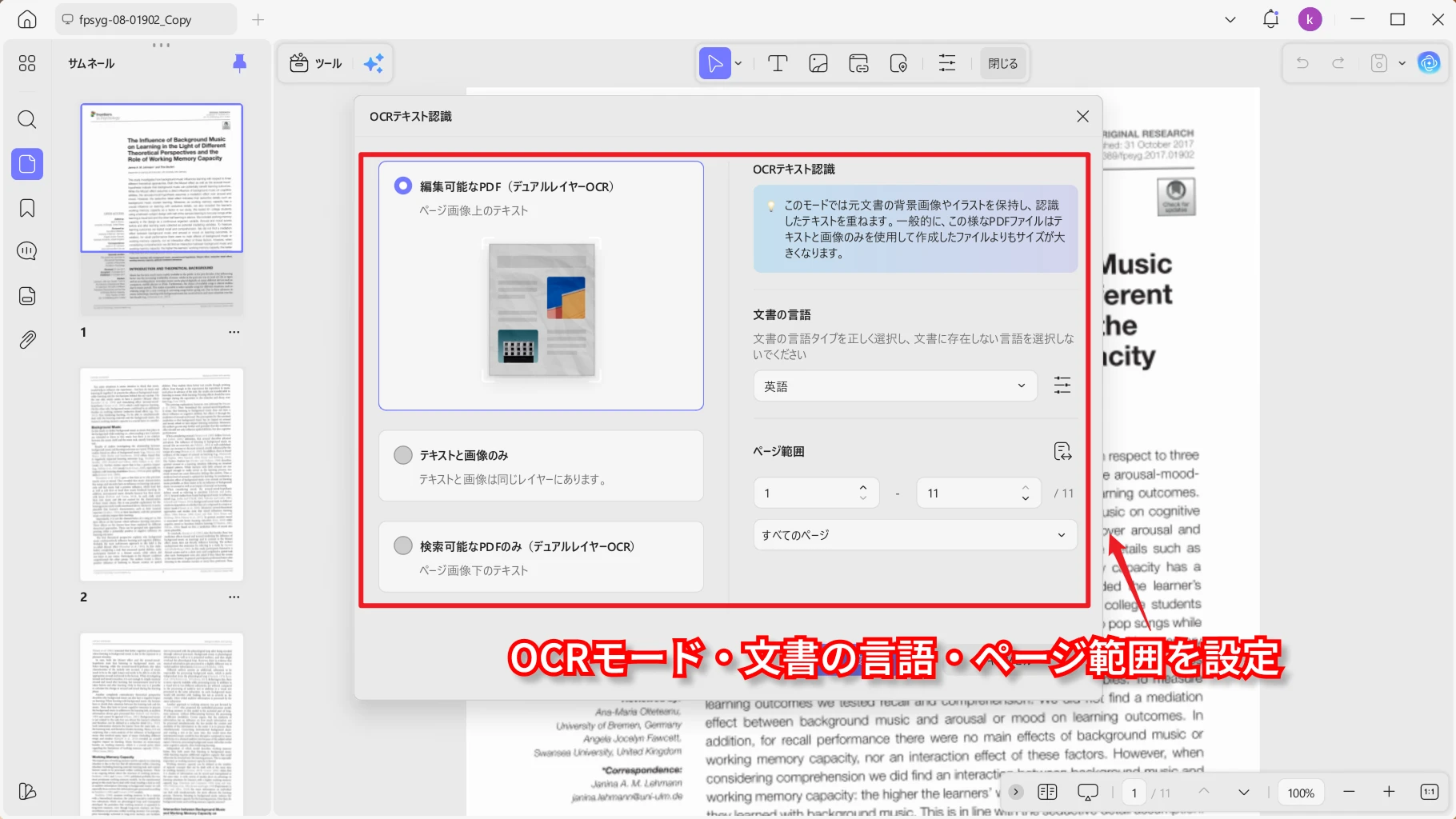Open the user account avatar k
Screen dimensions: 1456x819
pyautogui.click(x=1310, y=19)
